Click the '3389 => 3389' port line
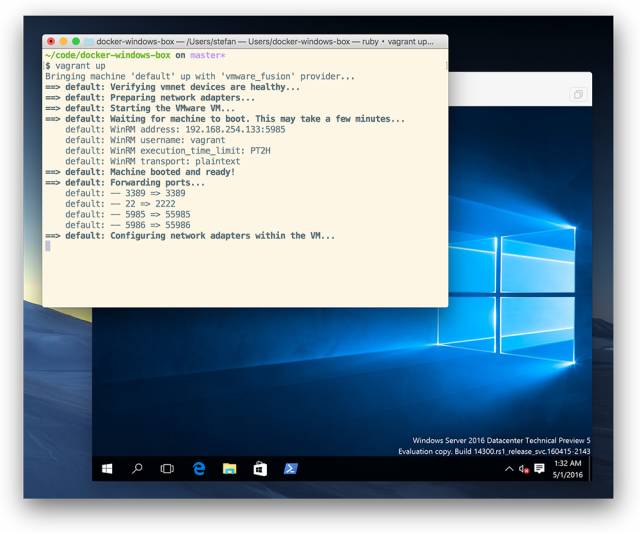 click(125, 193)
